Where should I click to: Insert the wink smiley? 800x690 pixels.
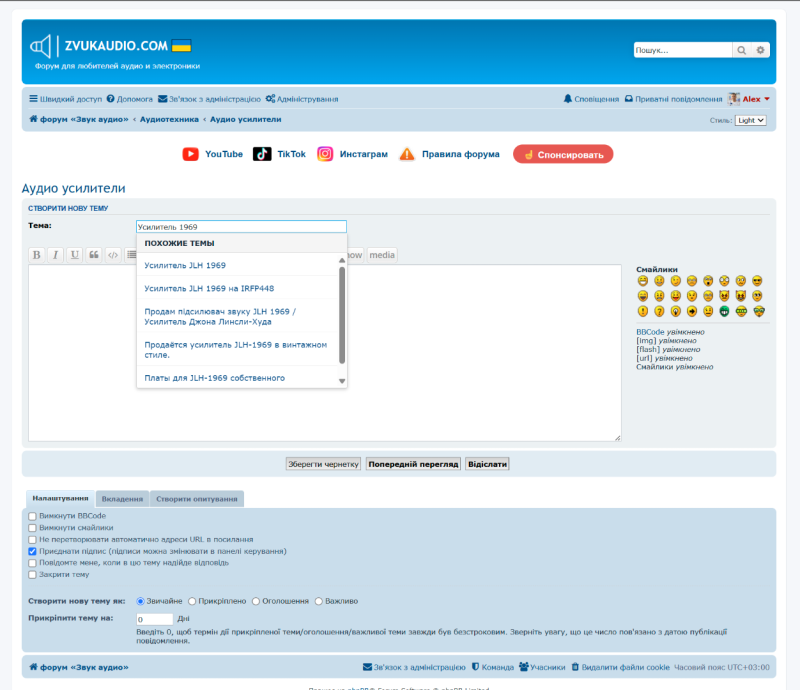pyautogui.click(x=676, y=281)
